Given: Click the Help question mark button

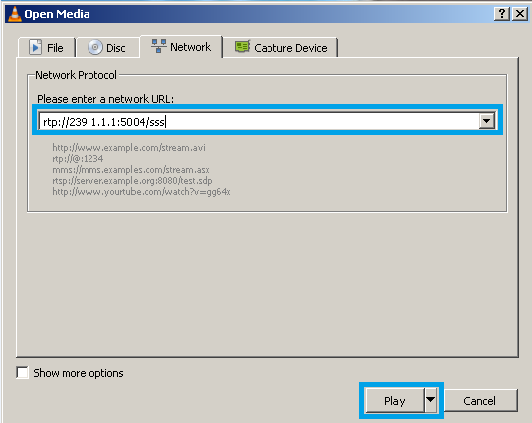Looking at the screenshot, I should [x=502, y=14].
